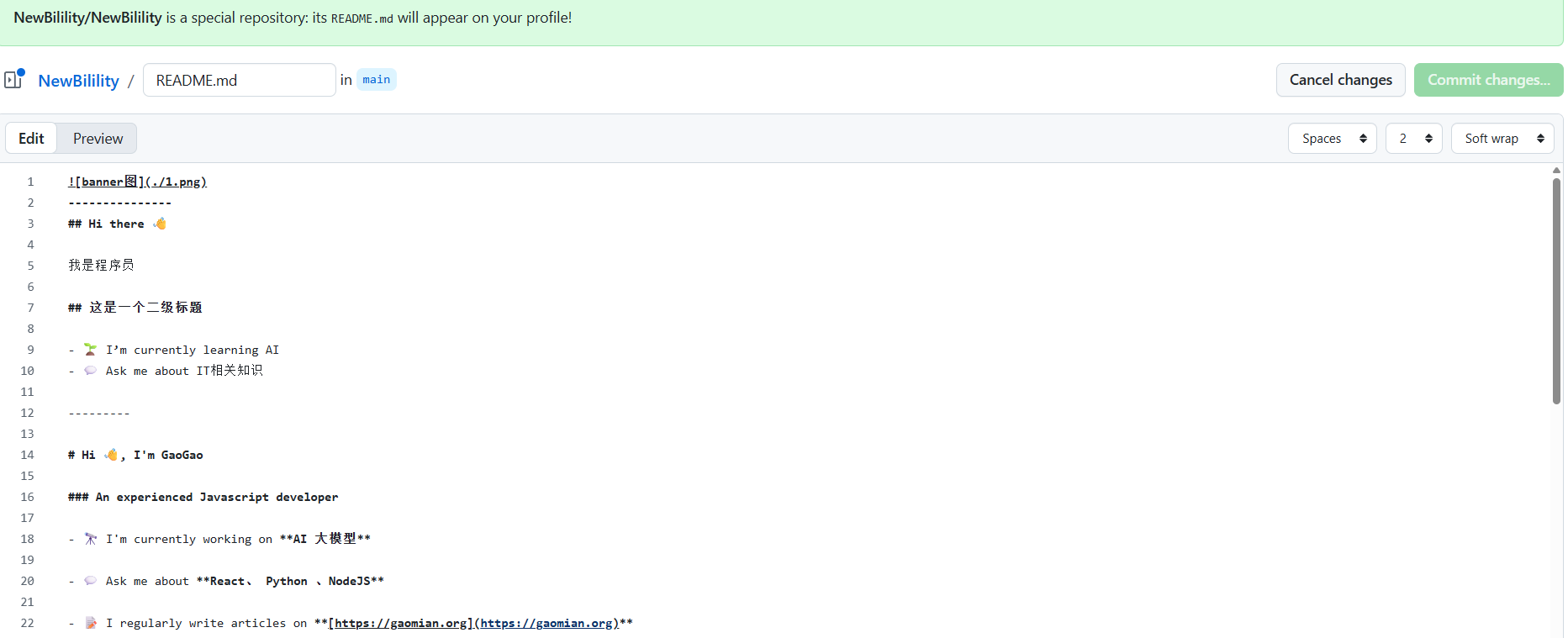Screen dimensions: 1568x638
Task: Expand the file tree sidebar icon
Action: pyautogui.click(x=13, y=79)
